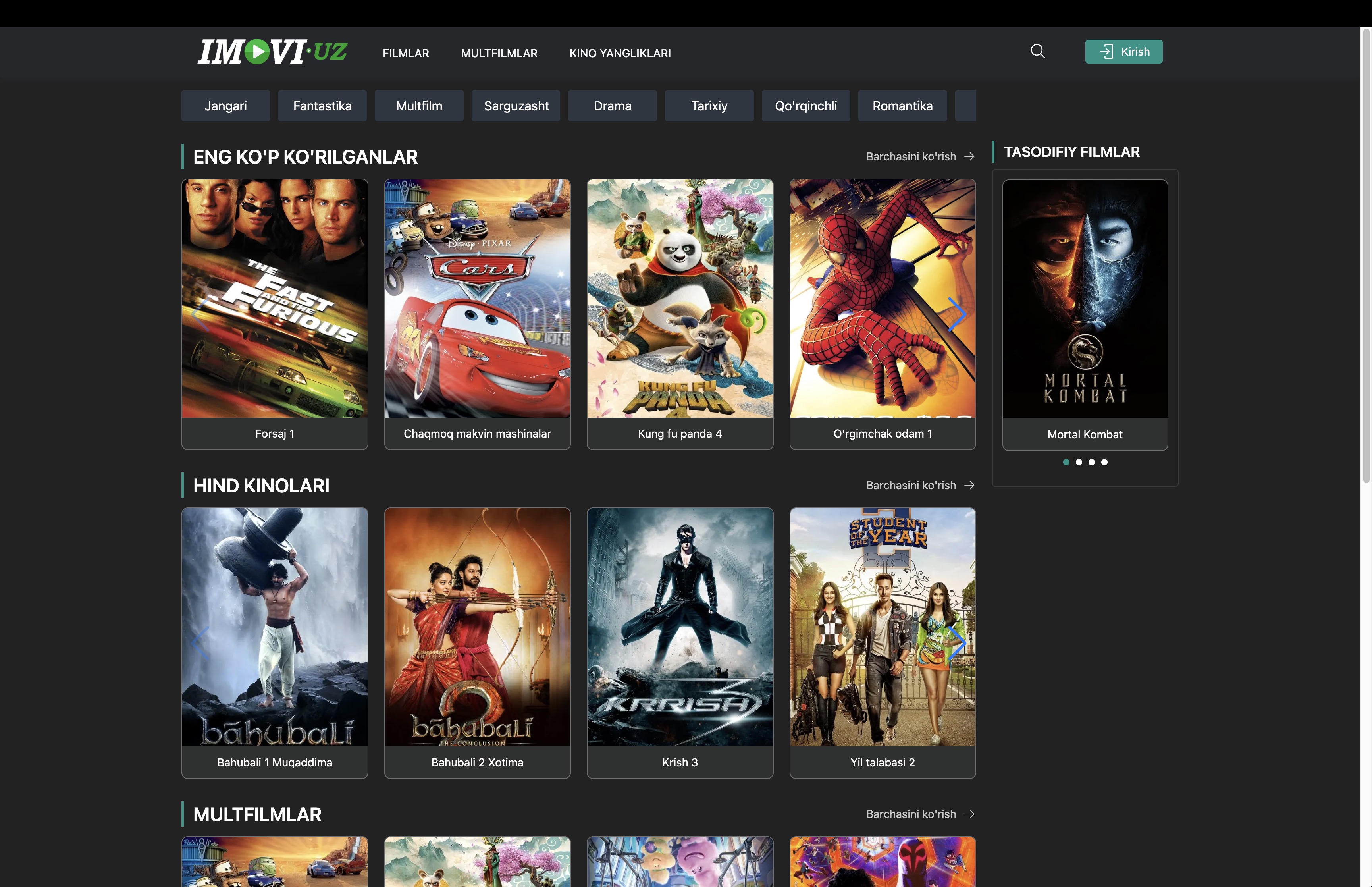Click previous arrow in most-viewed carousel

(200, 314)
